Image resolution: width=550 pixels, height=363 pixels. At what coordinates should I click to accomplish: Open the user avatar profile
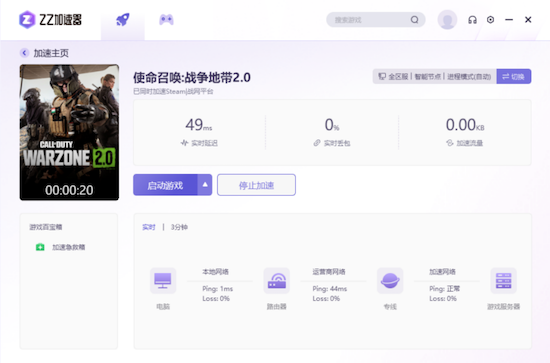[x=447, y=20]
